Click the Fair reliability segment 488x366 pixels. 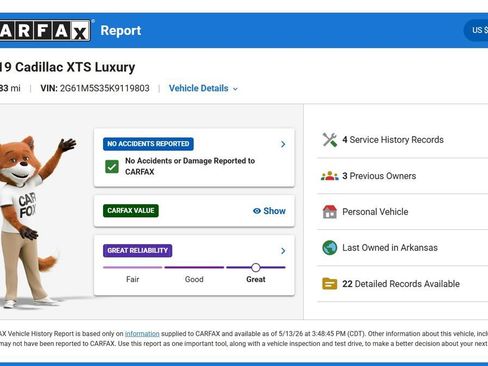(x=133, y=267)
